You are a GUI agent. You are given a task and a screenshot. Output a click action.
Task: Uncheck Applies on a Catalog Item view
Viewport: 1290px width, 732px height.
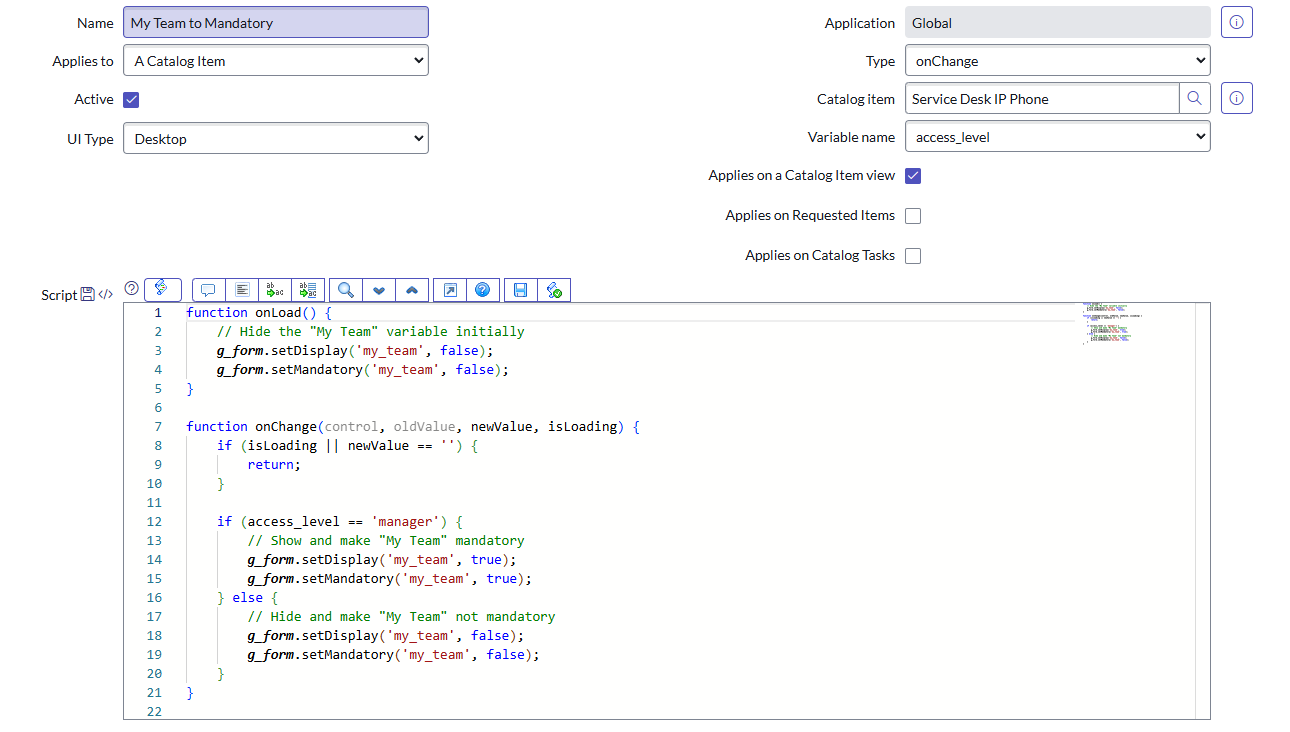912,175
